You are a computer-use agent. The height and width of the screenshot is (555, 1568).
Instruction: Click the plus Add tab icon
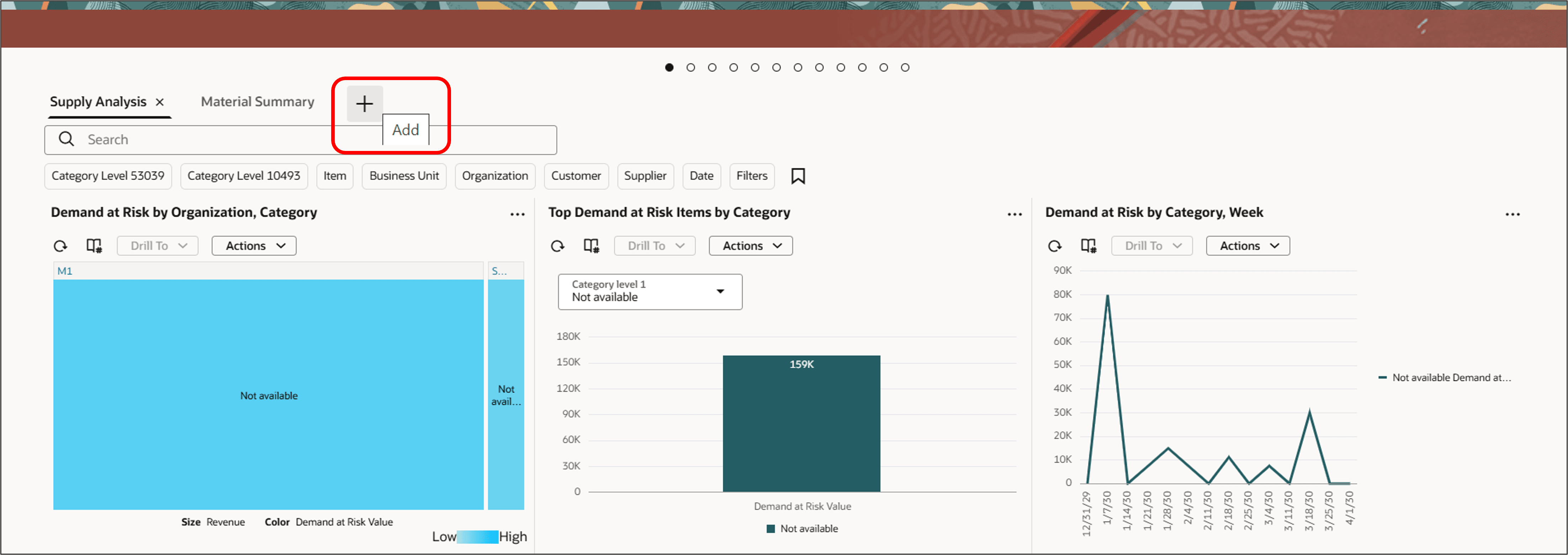(364, 104)
